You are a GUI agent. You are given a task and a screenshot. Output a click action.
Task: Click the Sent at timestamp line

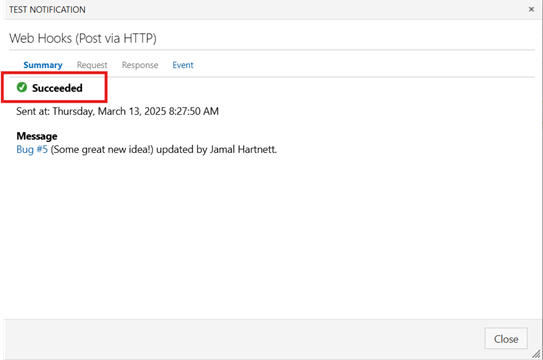pos(117,111)
